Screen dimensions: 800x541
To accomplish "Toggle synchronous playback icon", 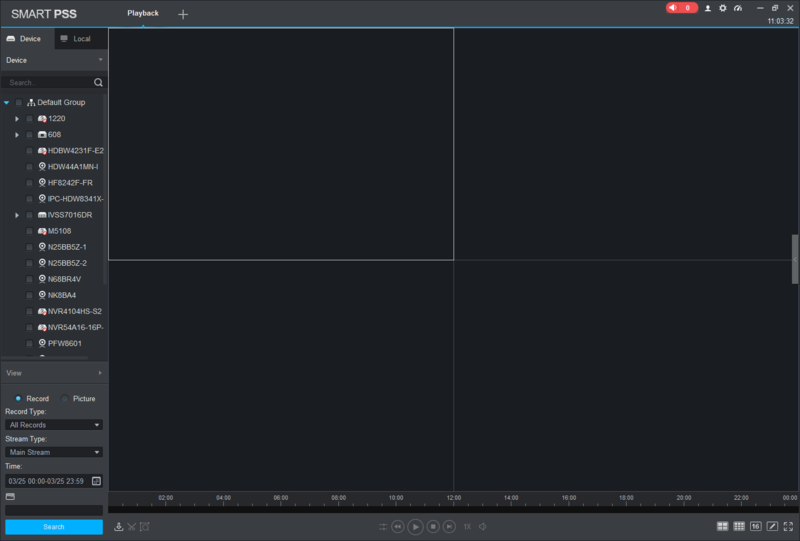I will pyautogui.click(x=383, y=527).
